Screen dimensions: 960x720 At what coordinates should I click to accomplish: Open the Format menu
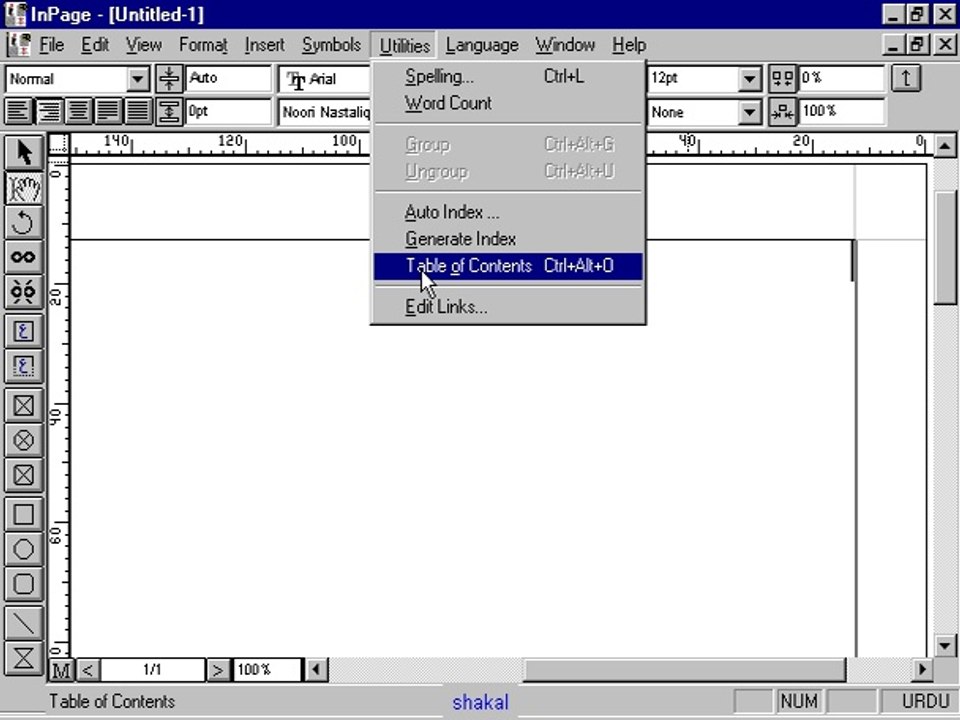pyautogui.click(x=203, y=45)
